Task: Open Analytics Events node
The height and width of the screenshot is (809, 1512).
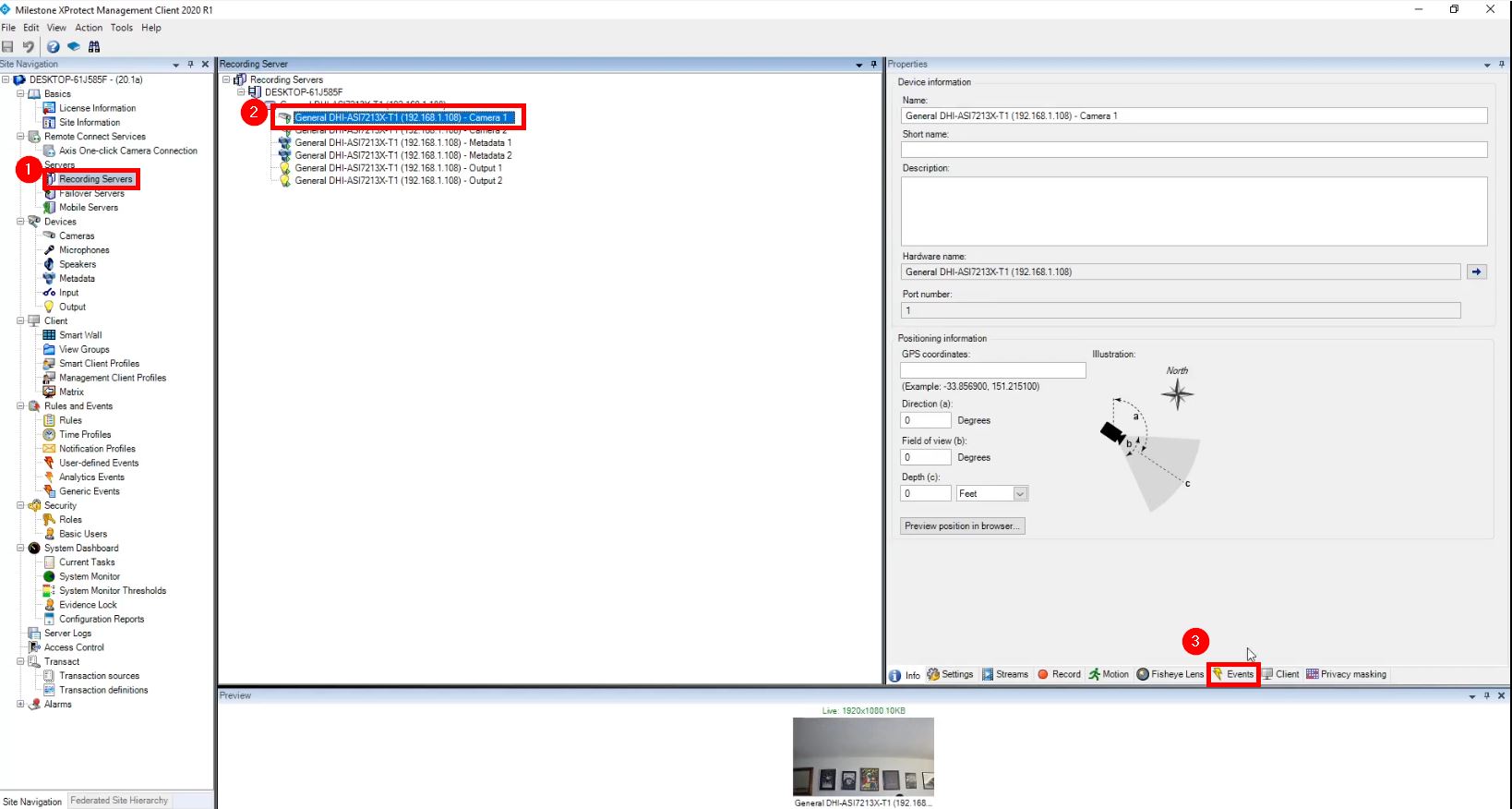Action: (x=91, y=477)
